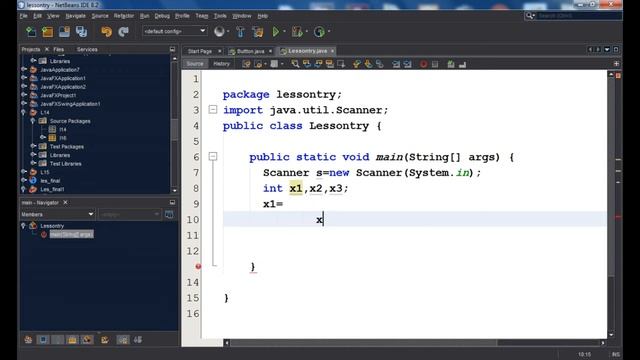Select the Lessontry class in Navigator
This screenshot has width=640, height=360.
[52, 226]
